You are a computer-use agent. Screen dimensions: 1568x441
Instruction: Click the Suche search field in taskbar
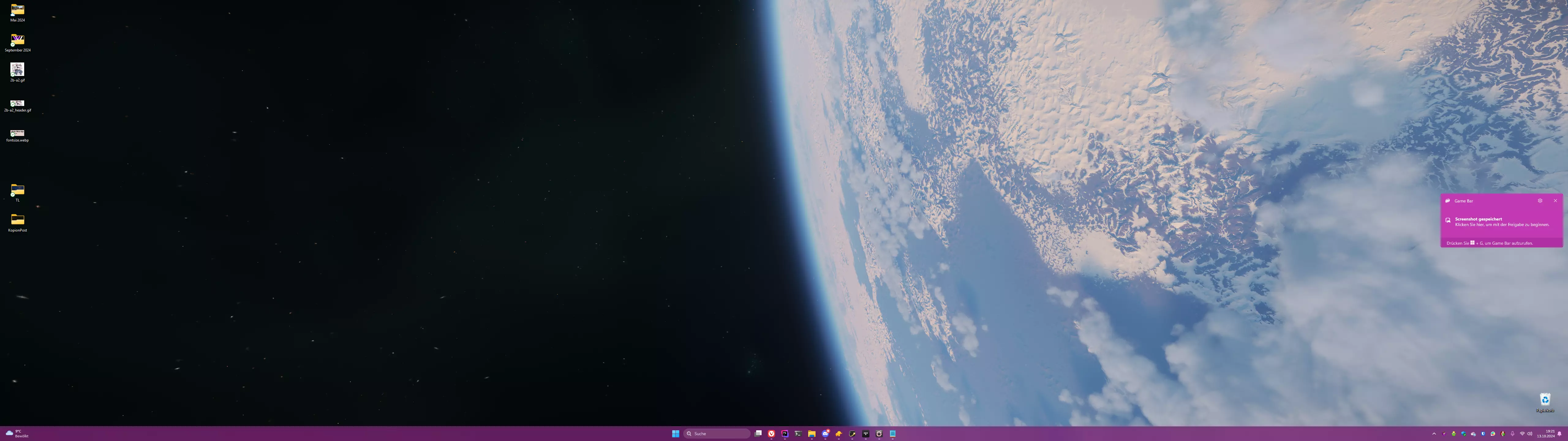pyautogui.click(x=717, y=434)
